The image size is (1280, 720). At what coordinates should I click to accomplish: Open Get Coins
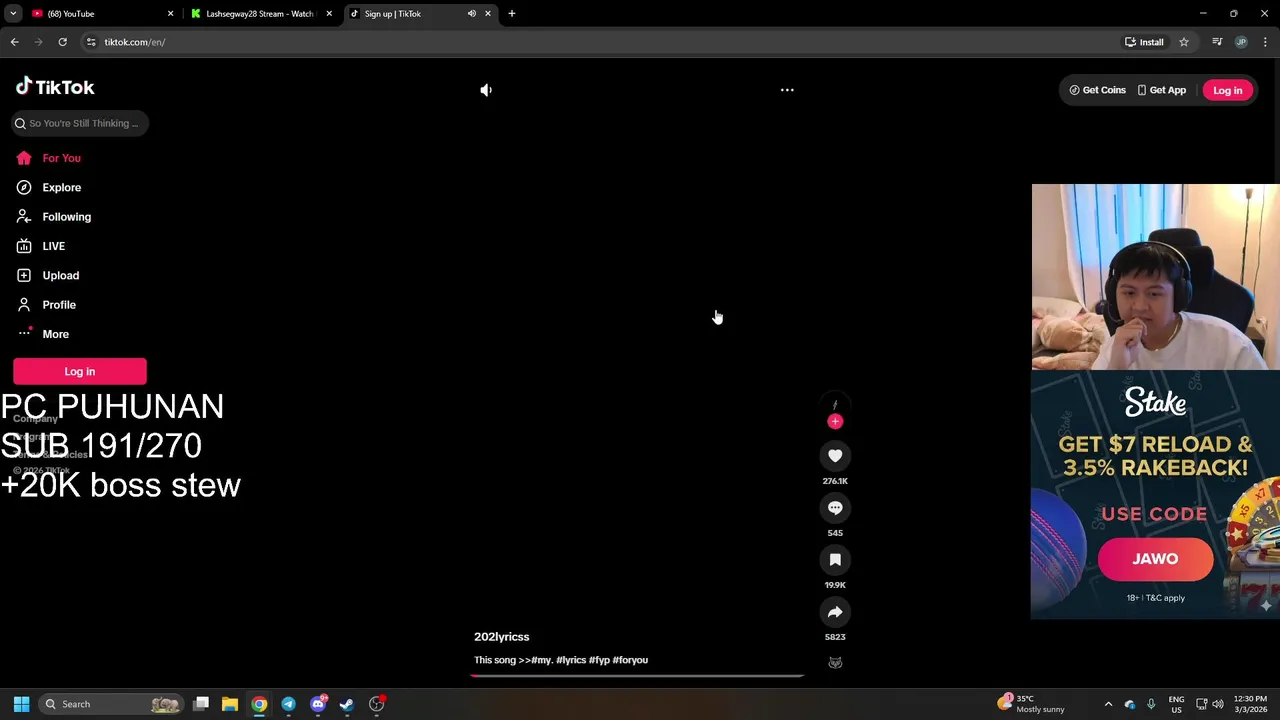(1097, 90)
